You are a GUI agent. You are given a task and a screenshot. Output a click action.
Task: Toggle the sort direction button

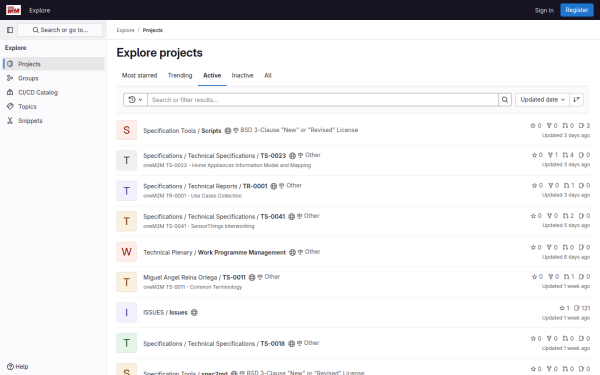click(576, 99)
